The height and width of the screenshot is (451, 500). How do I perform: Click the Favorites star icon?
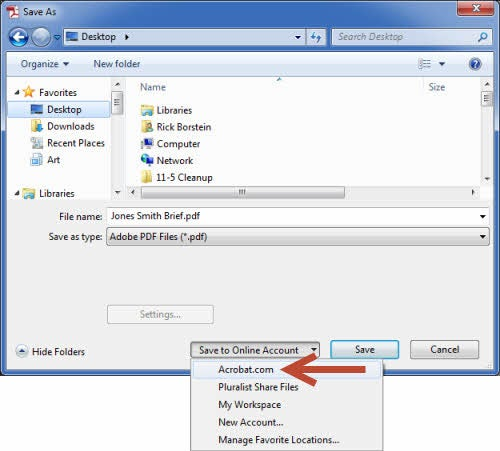29,92
